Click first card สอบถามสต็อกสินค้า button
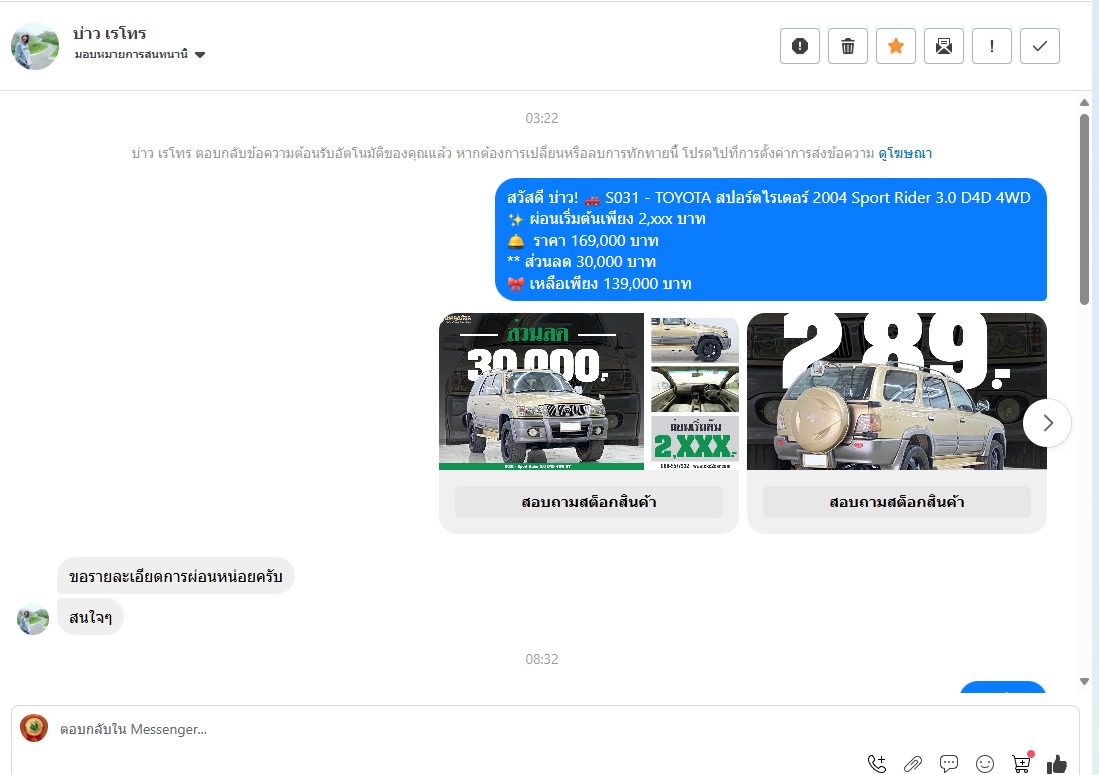 pos(589,502)
